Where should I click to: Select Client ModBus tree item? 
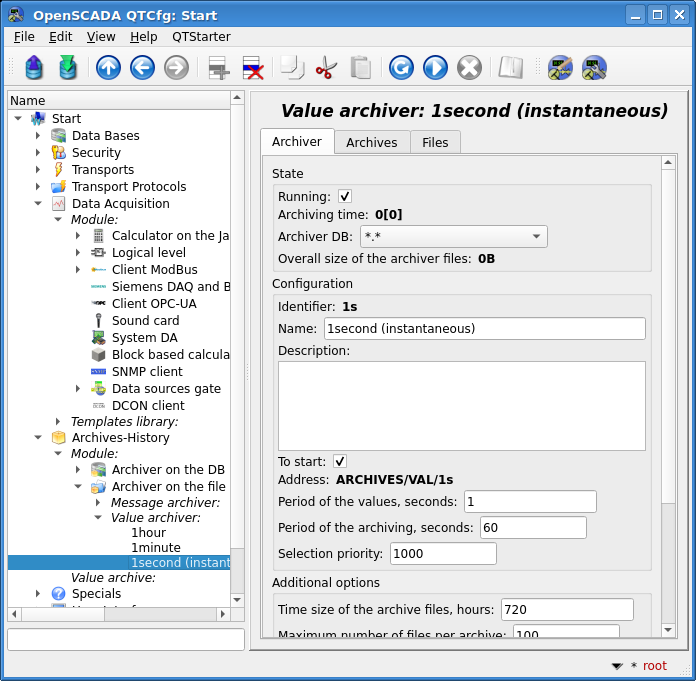tap(154, 269)
